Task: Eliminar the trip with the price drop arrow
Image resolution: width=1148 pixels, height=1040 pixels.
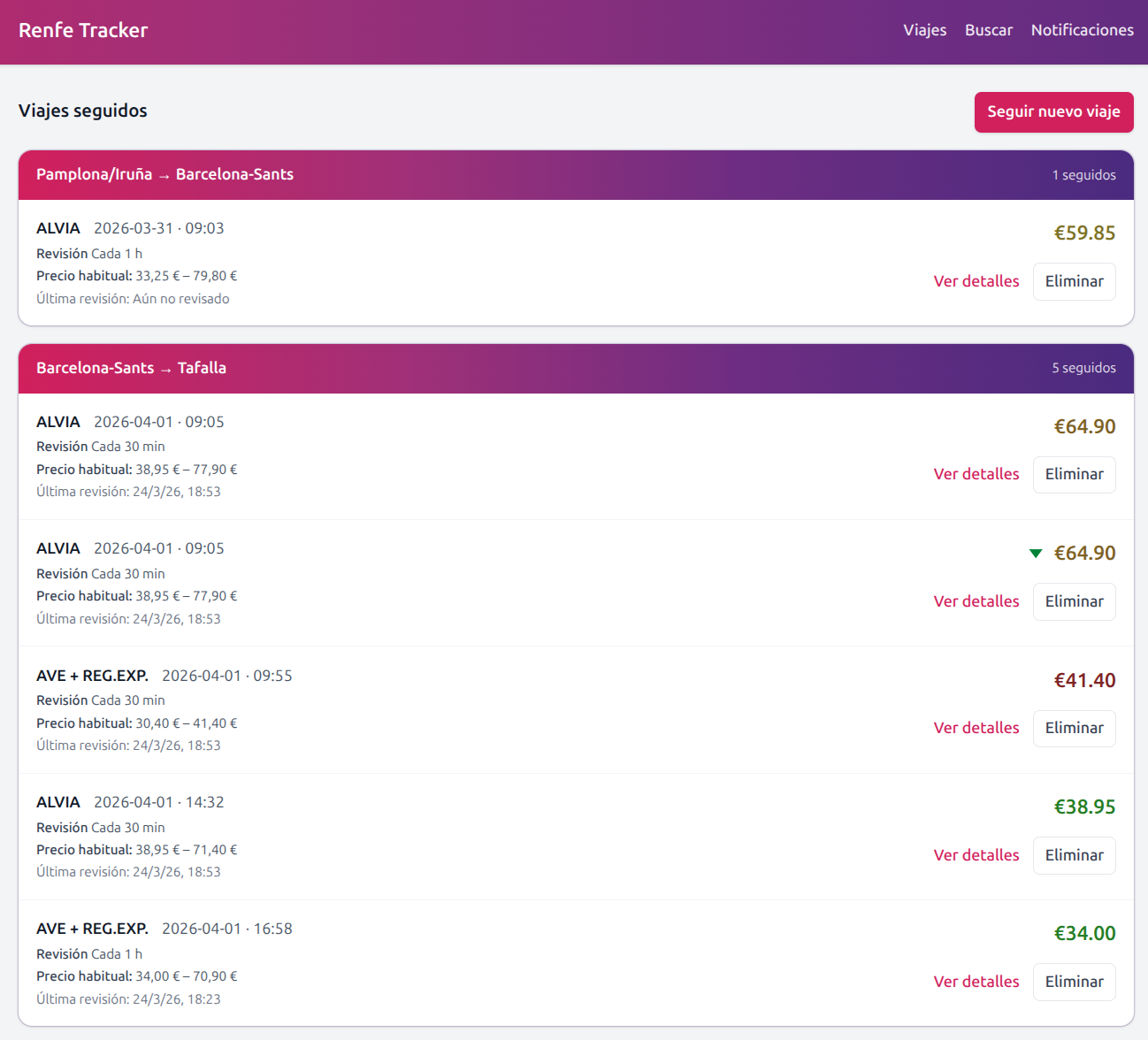Action: click(x=1074, y=601)
